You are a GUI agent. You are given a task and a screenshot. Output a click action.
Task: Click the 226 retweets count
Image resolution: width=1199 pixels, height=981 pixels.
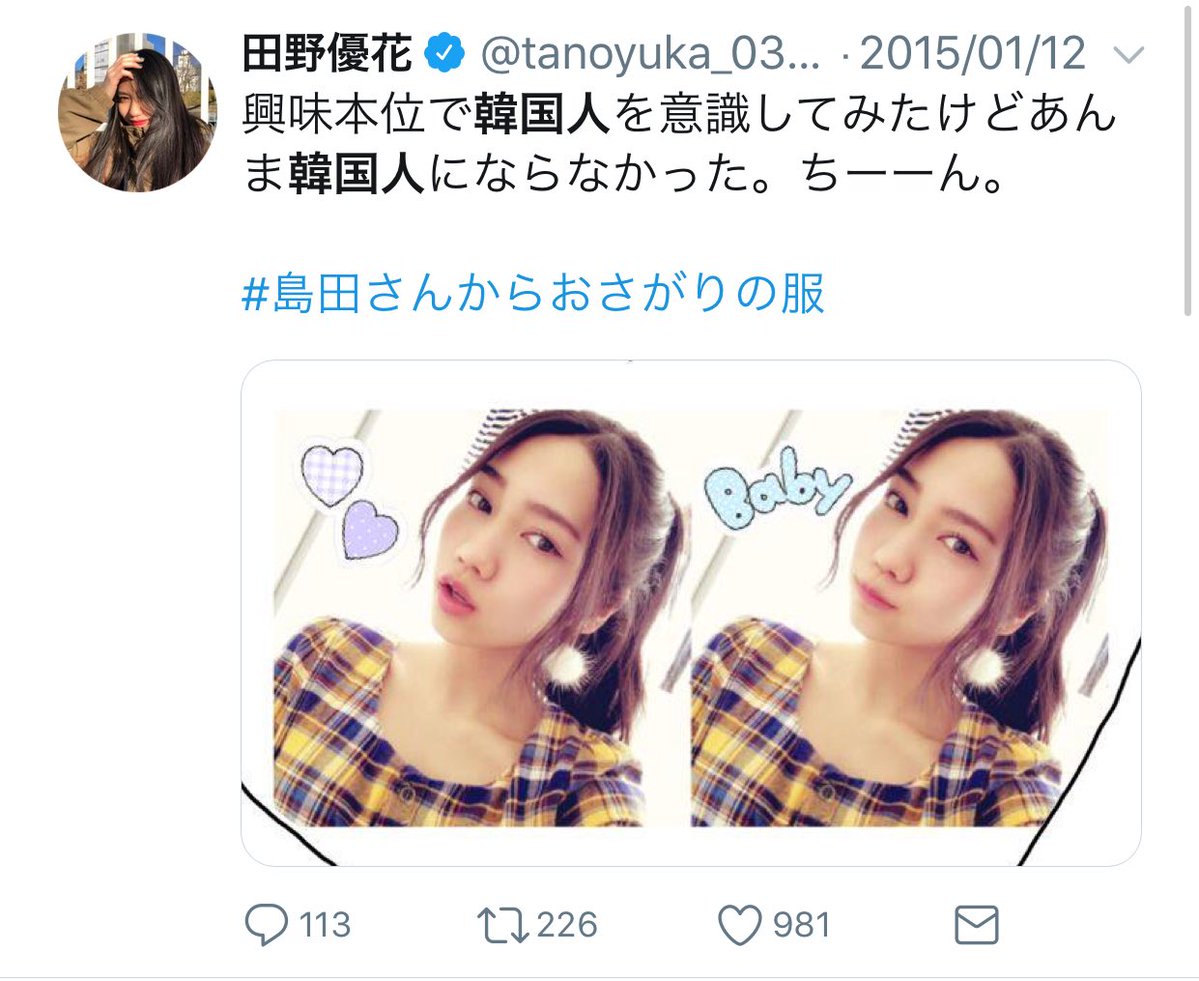[567, 924]
